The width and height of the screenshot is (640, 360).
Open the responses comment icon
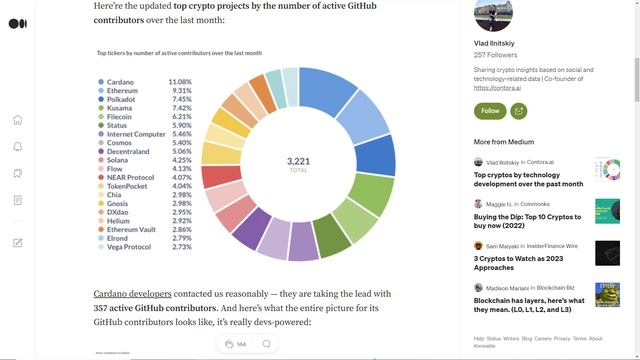click(x=267, y=344)
